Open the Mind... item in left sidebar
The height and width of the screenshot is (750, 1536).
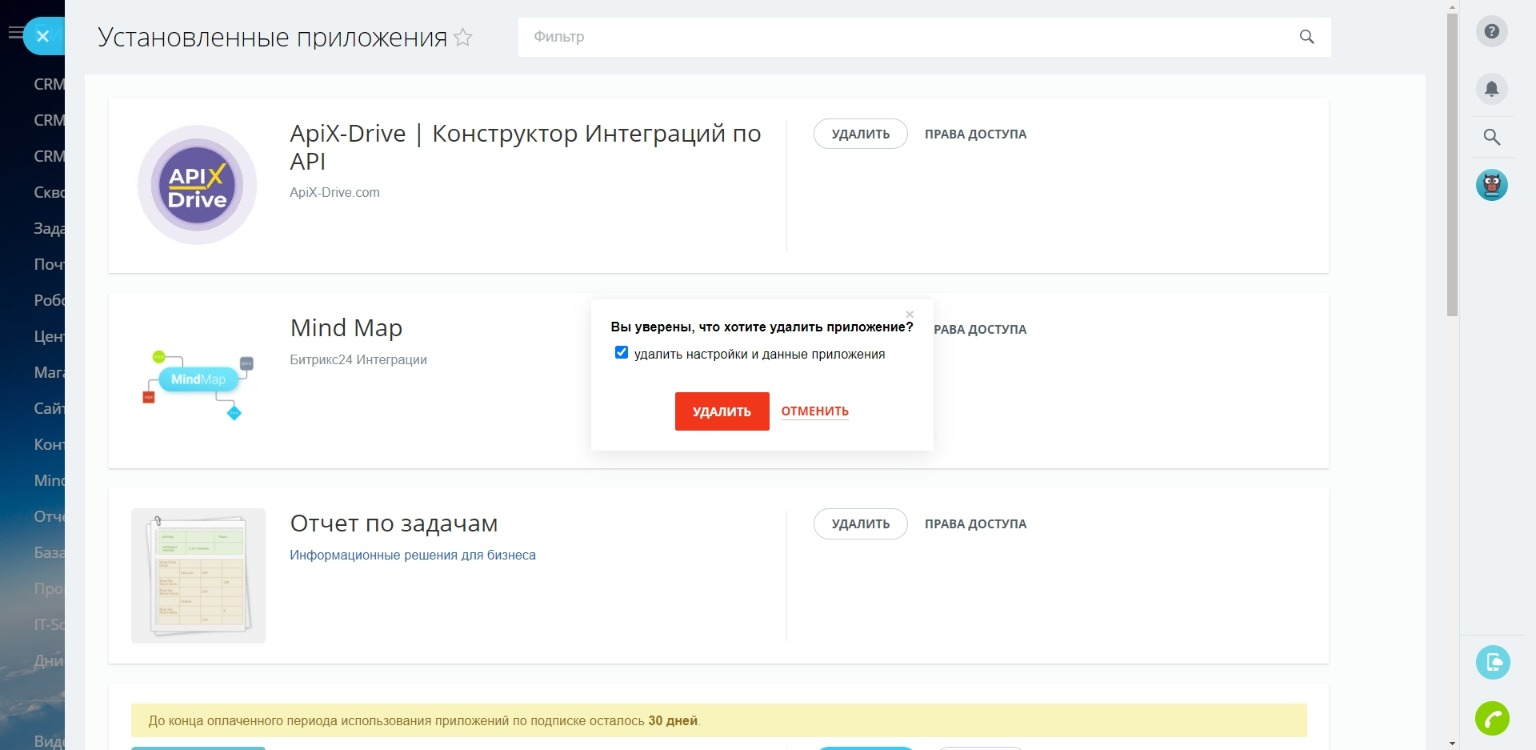(49, 480)
